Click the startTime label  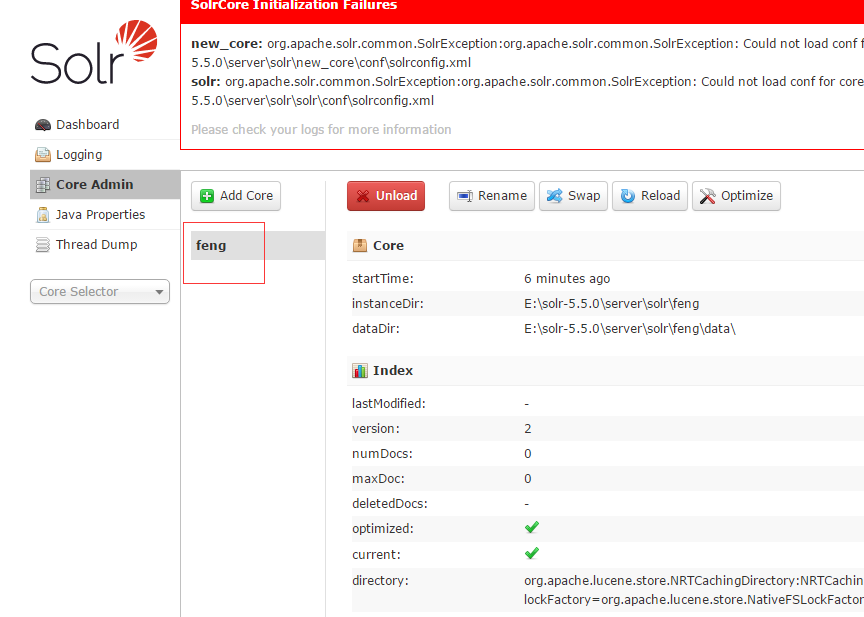(383, 279)
